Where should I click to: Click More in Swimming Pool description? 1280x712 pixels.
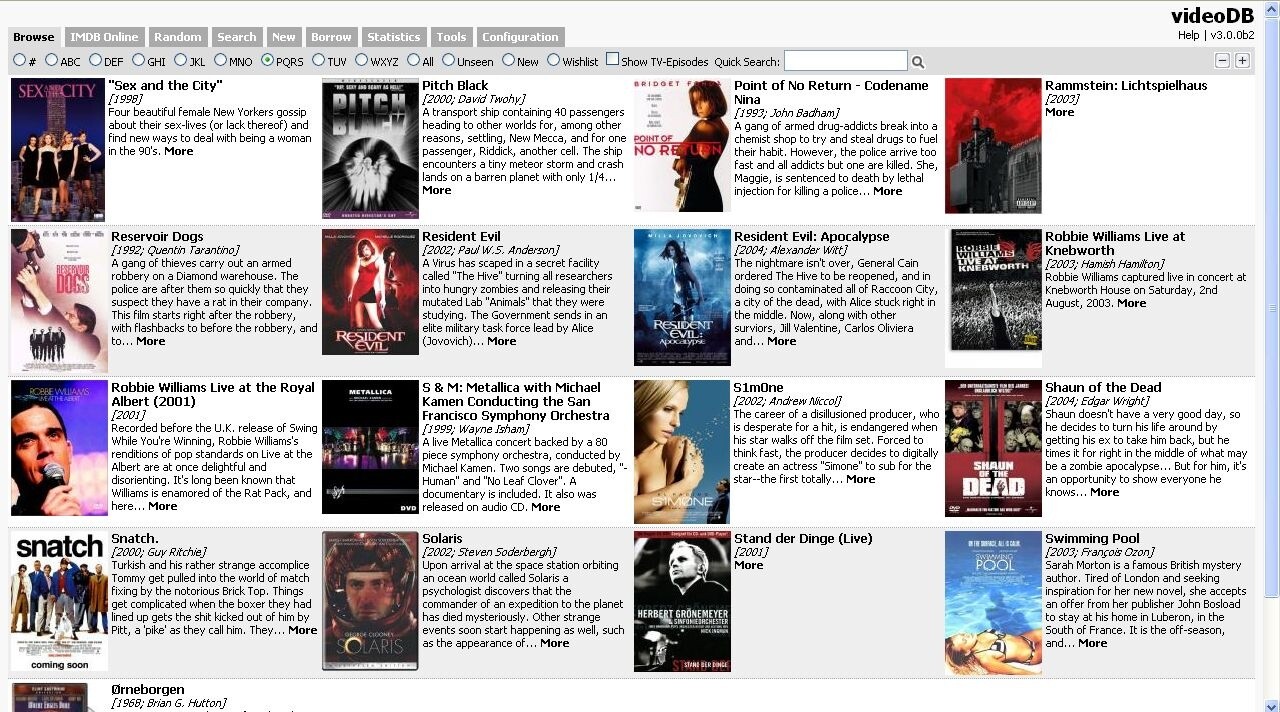coord(1092,643)
